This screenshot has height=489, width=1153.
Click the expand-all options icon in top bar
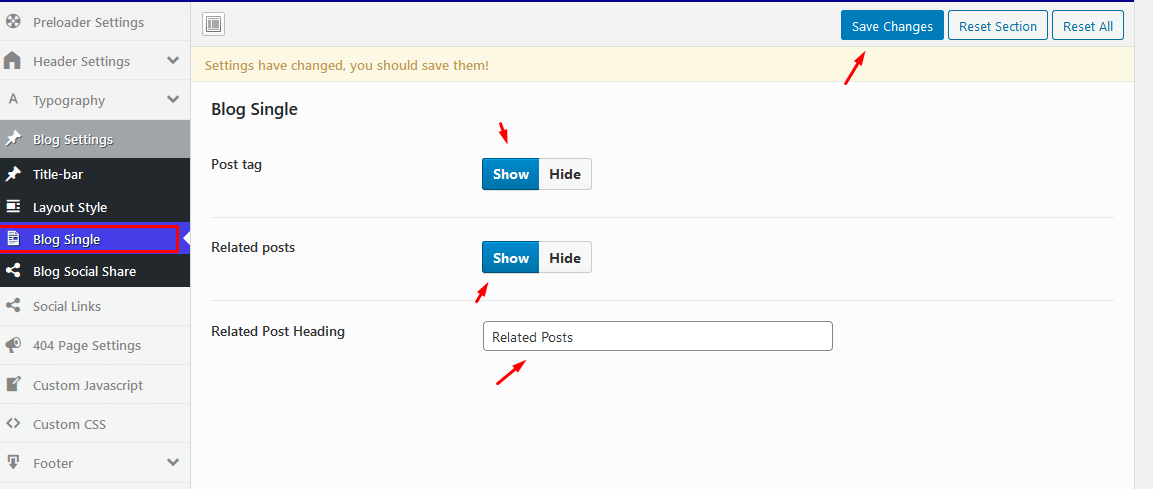[x=214, y=25]
